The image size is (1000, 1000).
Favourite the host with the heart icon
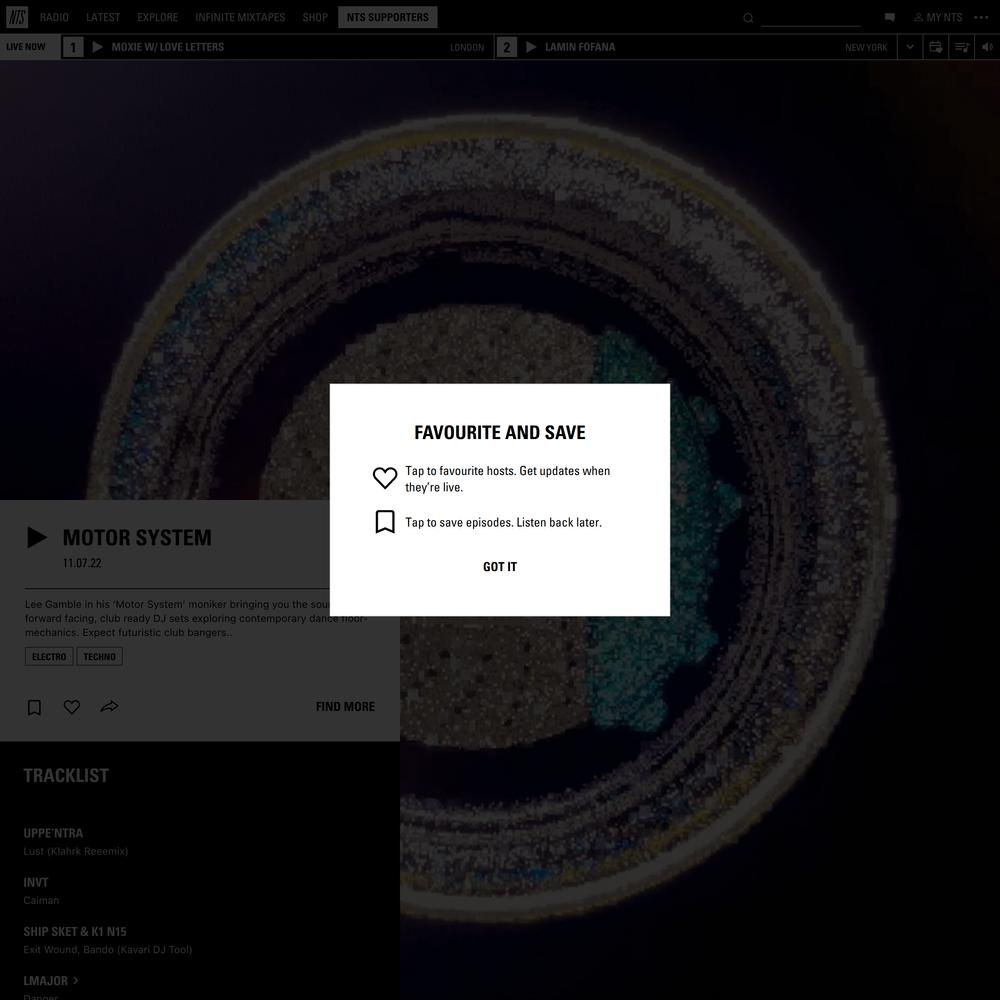tap(71, 707)
